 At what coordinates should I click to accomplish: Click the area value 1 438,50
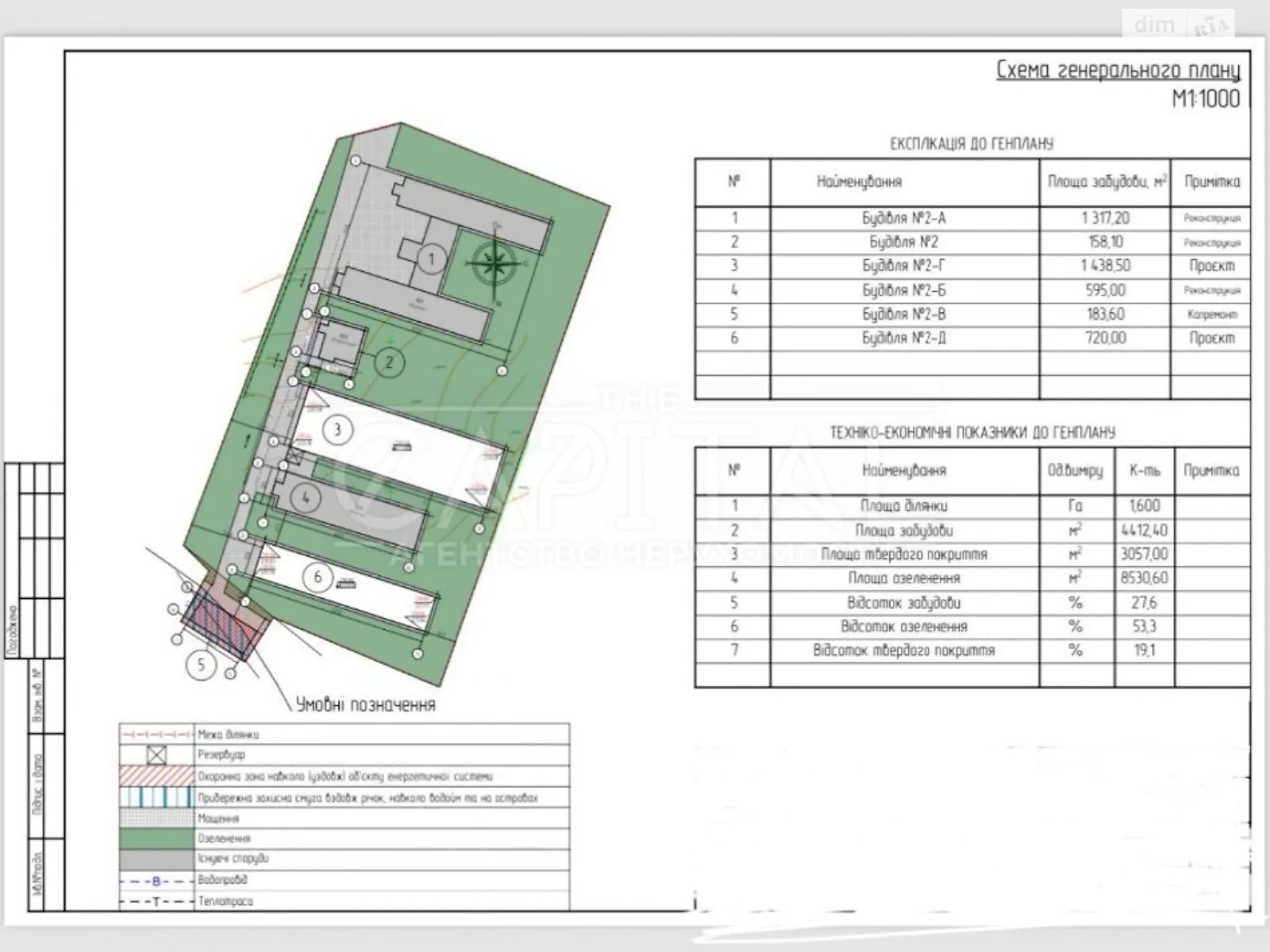coord(1105,266)
